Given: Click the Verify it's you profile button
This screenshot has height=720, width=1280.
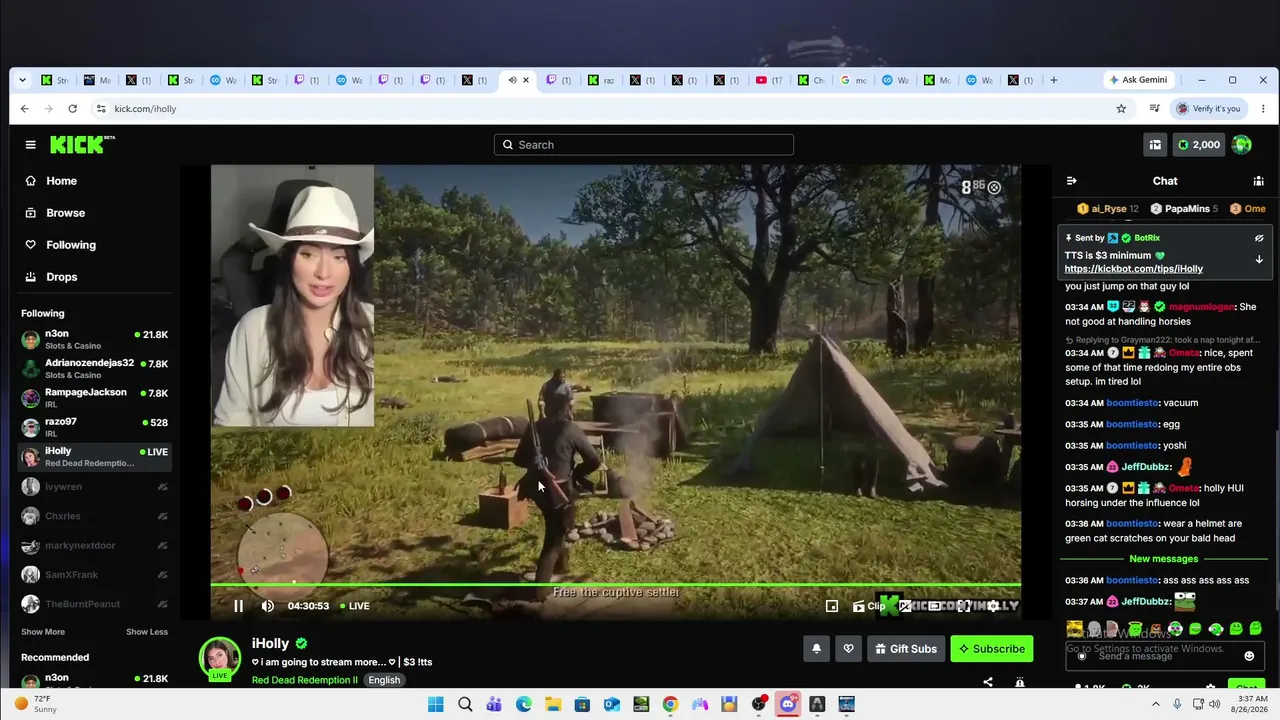Looking at the screenshot, I should point(1209,108).
